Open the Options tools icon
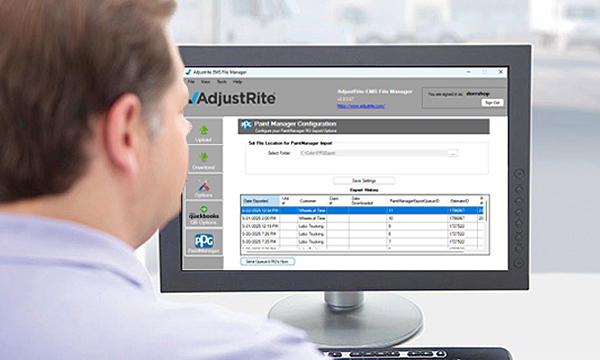Viewport: 600px width, 360px height. [x=204, y=186]
